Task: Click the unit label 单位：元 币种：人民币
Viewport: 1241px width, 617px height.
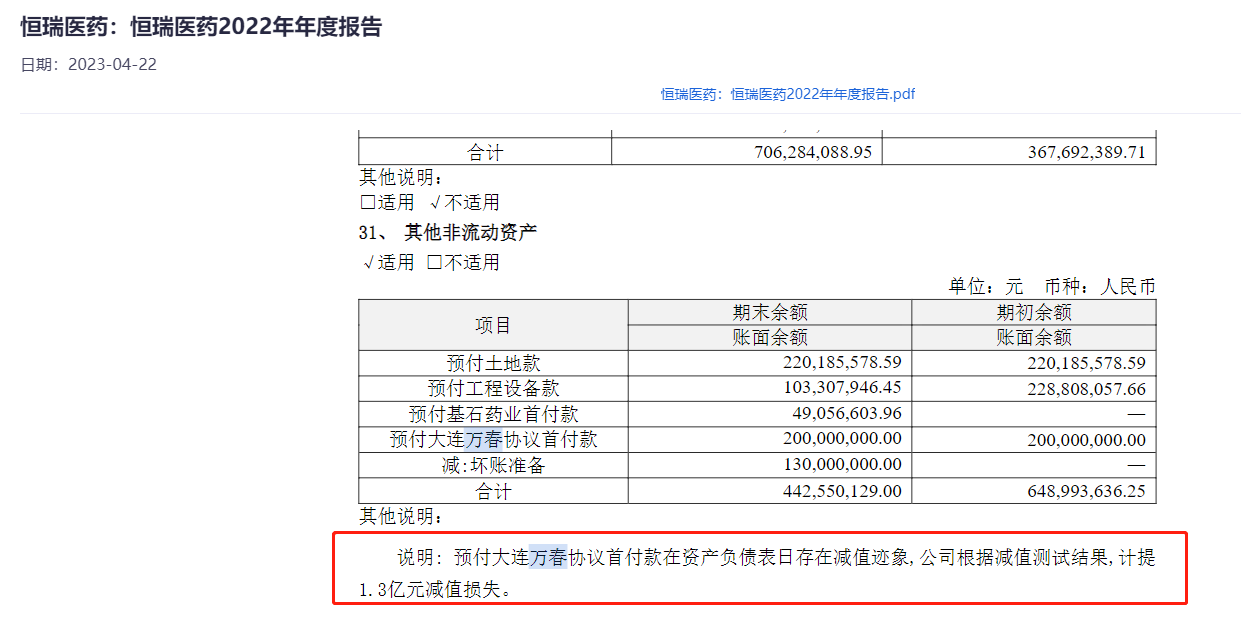Action: (1052, 287)
